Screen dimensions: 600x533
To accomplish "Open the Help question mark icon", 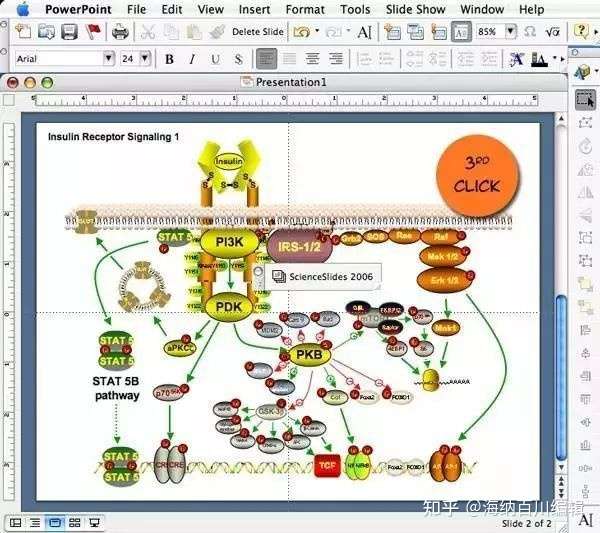I will [x=581, y=32].
